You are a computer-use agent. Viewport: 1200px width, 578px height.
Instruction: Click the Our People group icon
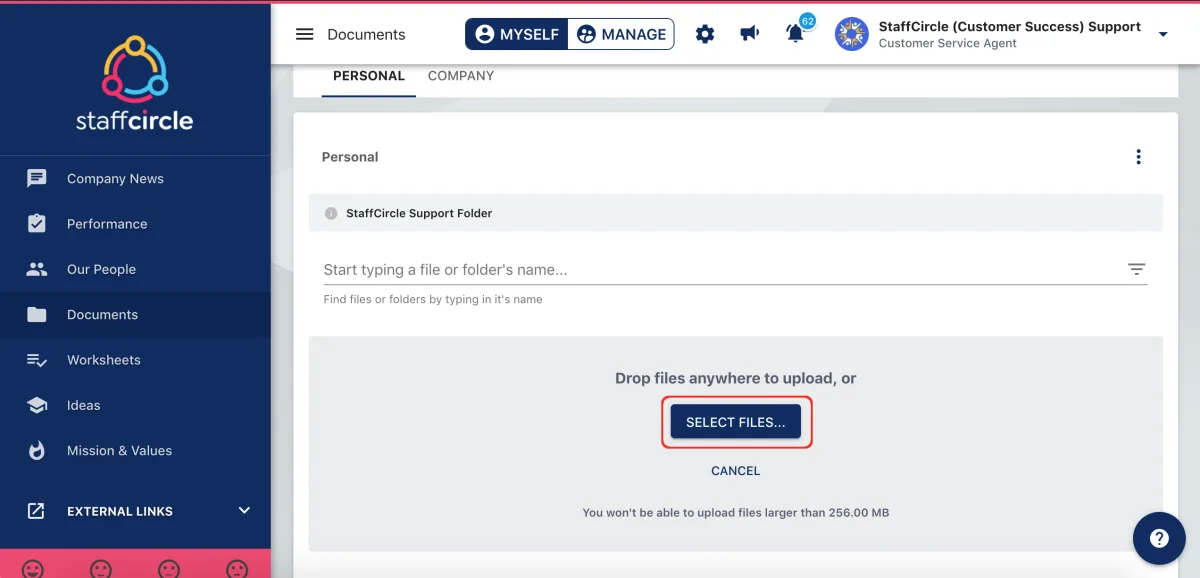(x=37, y=269)
